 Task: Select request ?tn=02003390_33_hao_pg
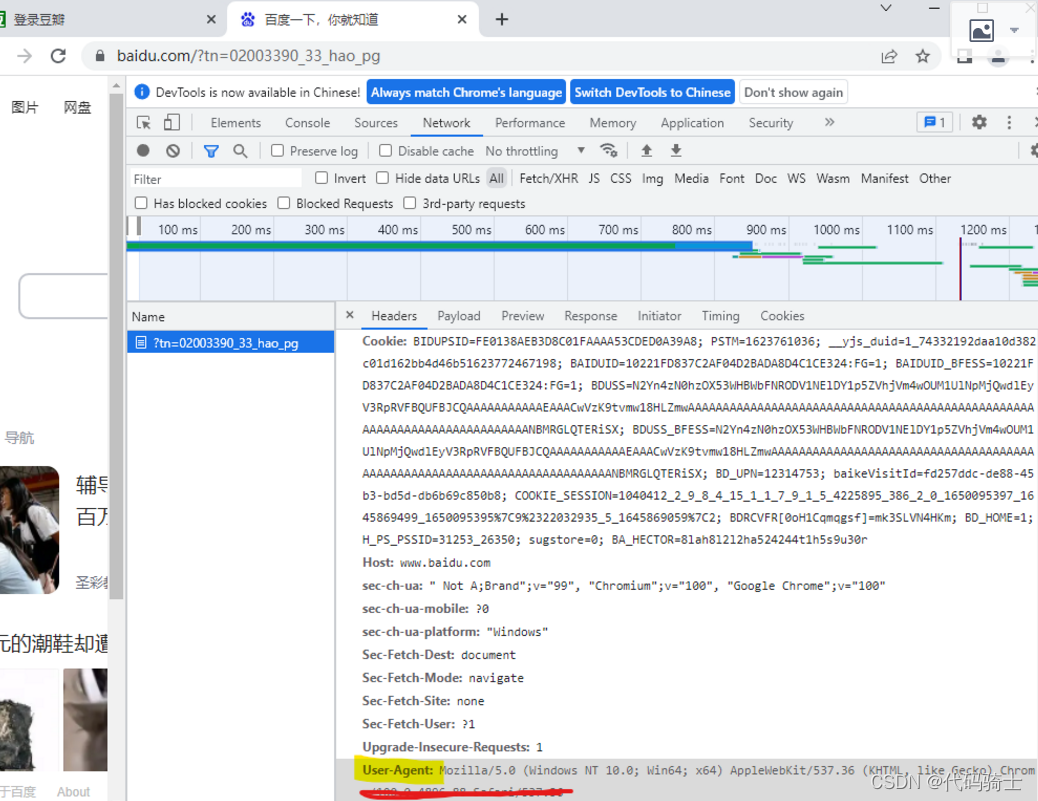click(x=230, y=342)
